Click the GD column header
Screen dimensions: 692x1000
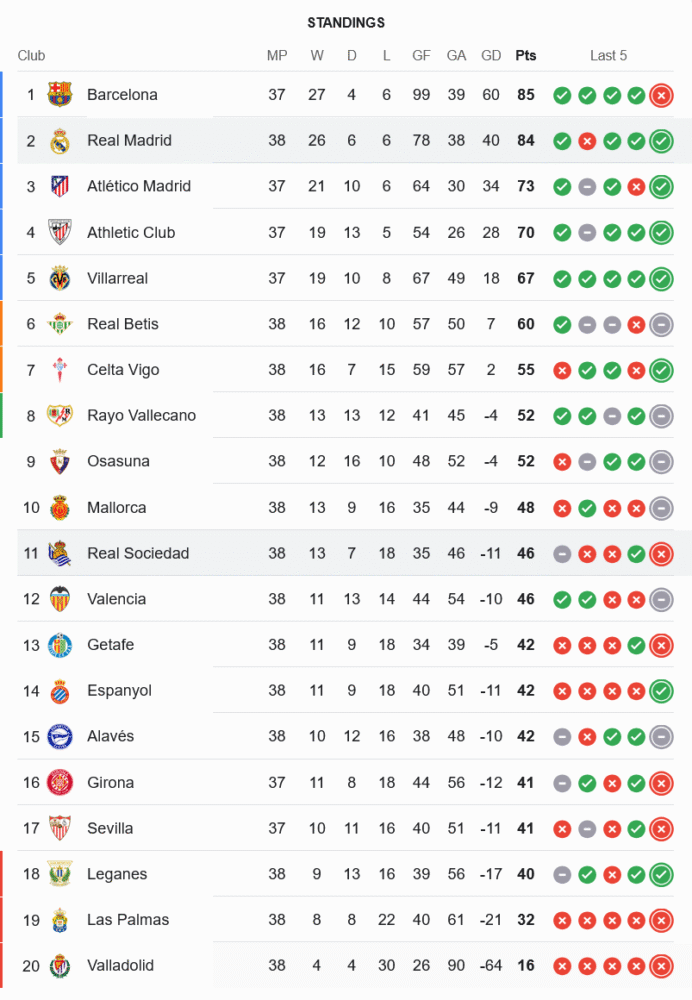[x=491, y=55]
